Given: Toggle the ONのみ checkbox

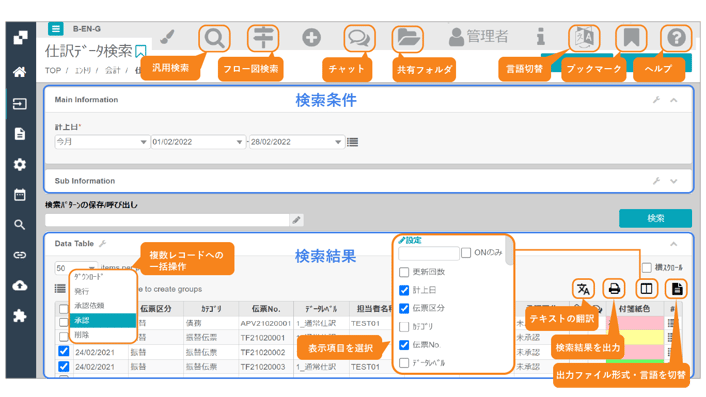Looking at the screenshot, I should 466,253.
